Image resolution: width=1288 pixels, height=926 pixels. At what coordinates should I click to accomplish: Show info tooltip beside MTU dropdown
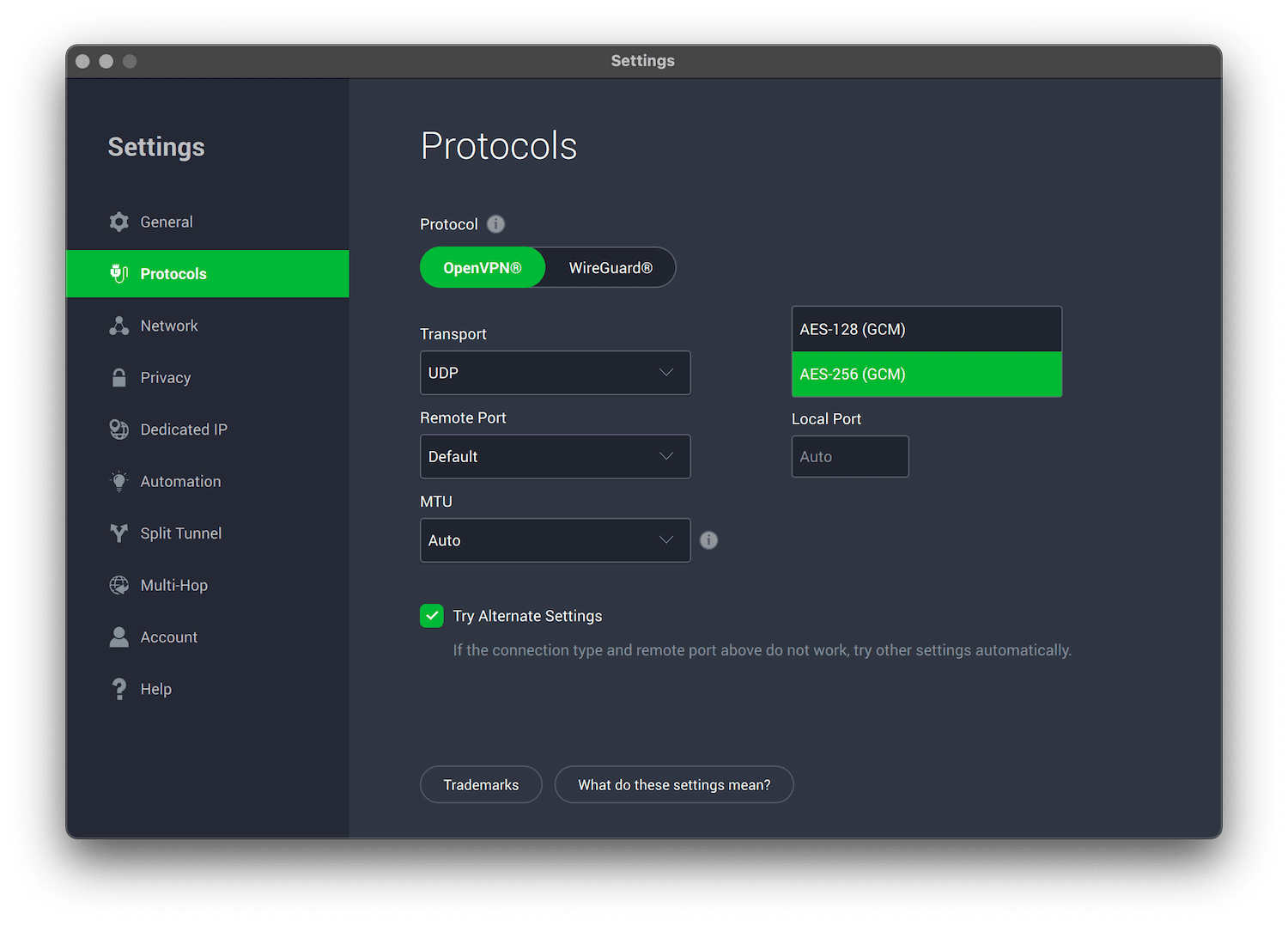(708, 540)
